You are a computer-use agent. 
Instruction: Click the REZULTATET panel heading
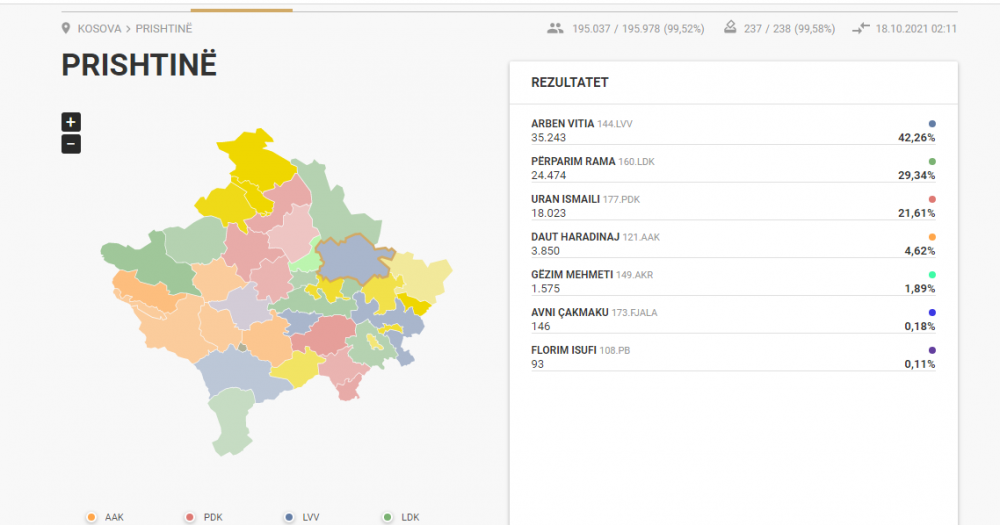[570, 83]
